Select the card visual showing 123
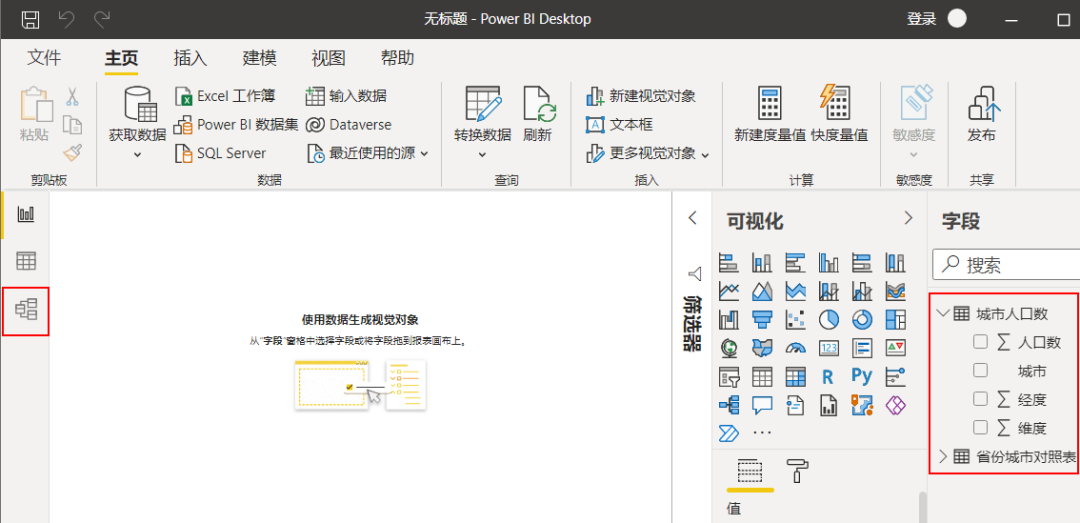The width and height of the screenshot is (1080, 523). tap(829, 347)
